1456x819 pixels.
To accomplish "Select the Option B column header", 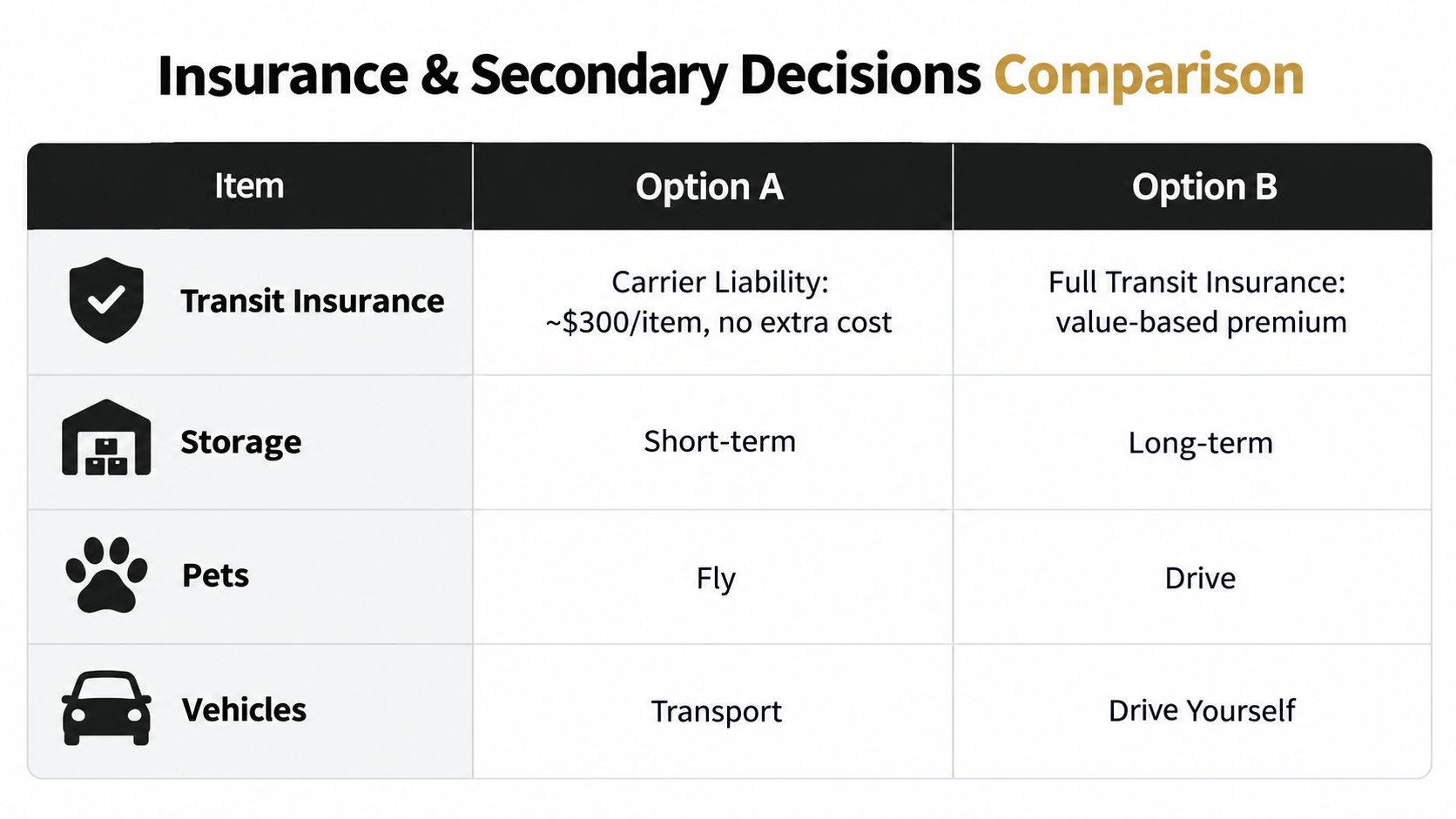I will (1193, 186).
